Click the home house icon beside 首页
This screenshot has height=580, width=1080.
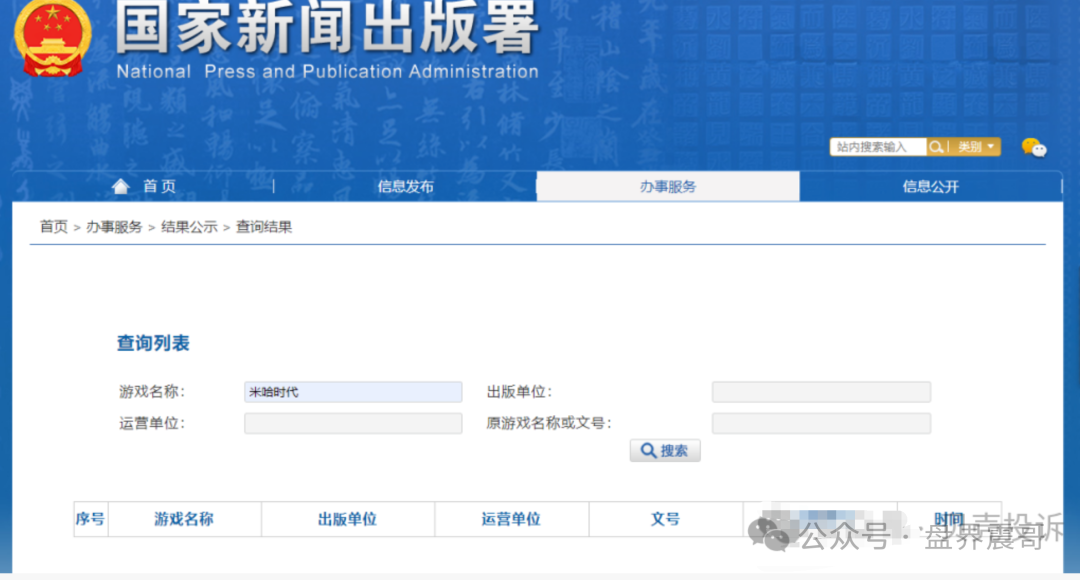[x=120, y=185]
